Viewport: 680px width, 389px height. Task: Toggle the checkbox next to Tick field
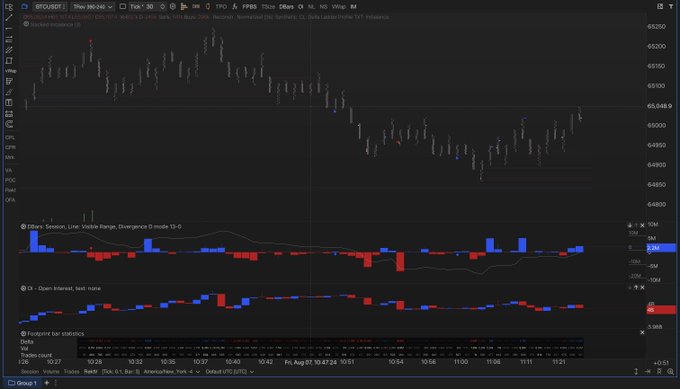[123, 7]
